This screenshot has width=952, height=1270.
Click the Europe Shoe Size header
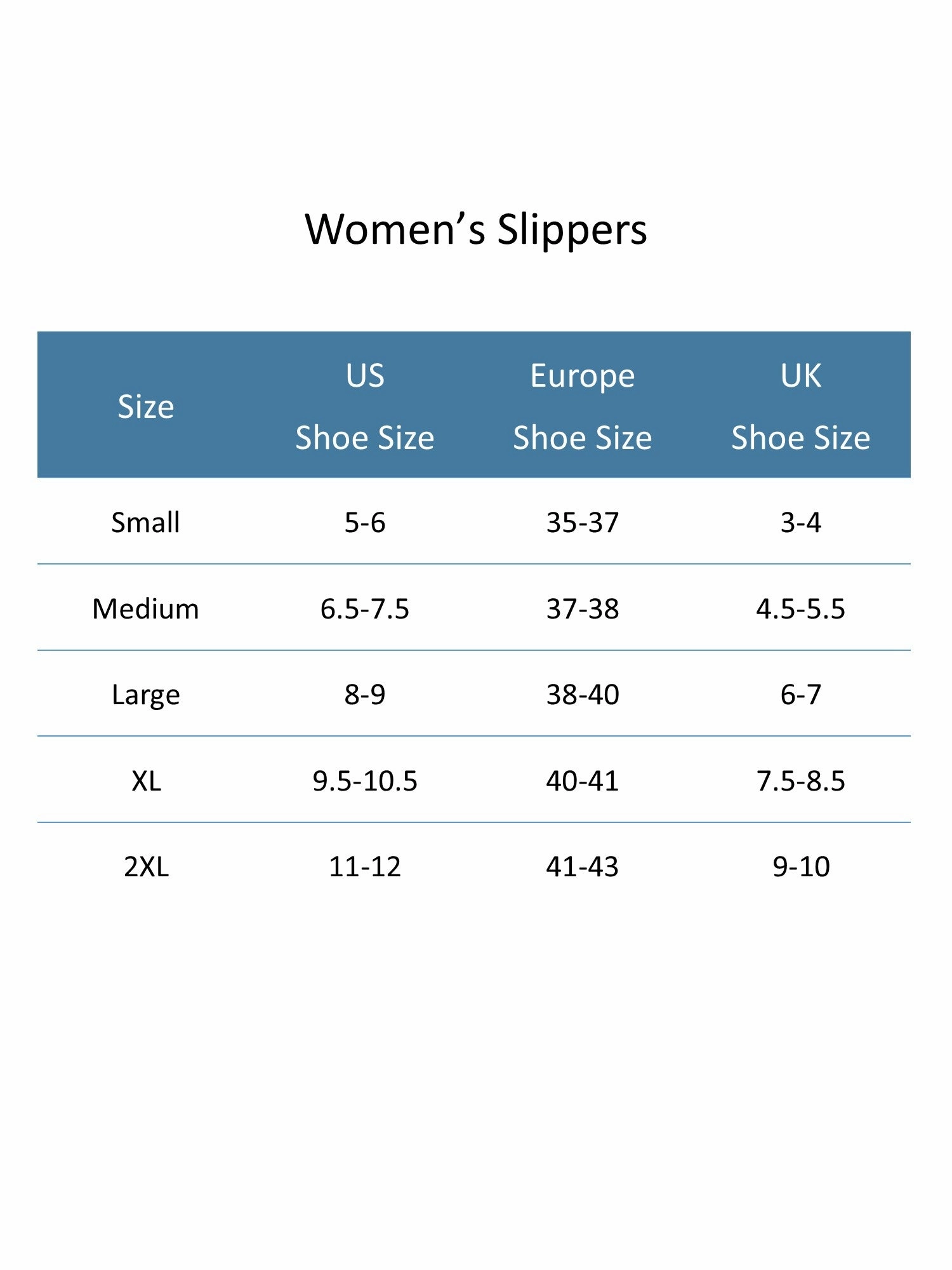tap(583, 406)
